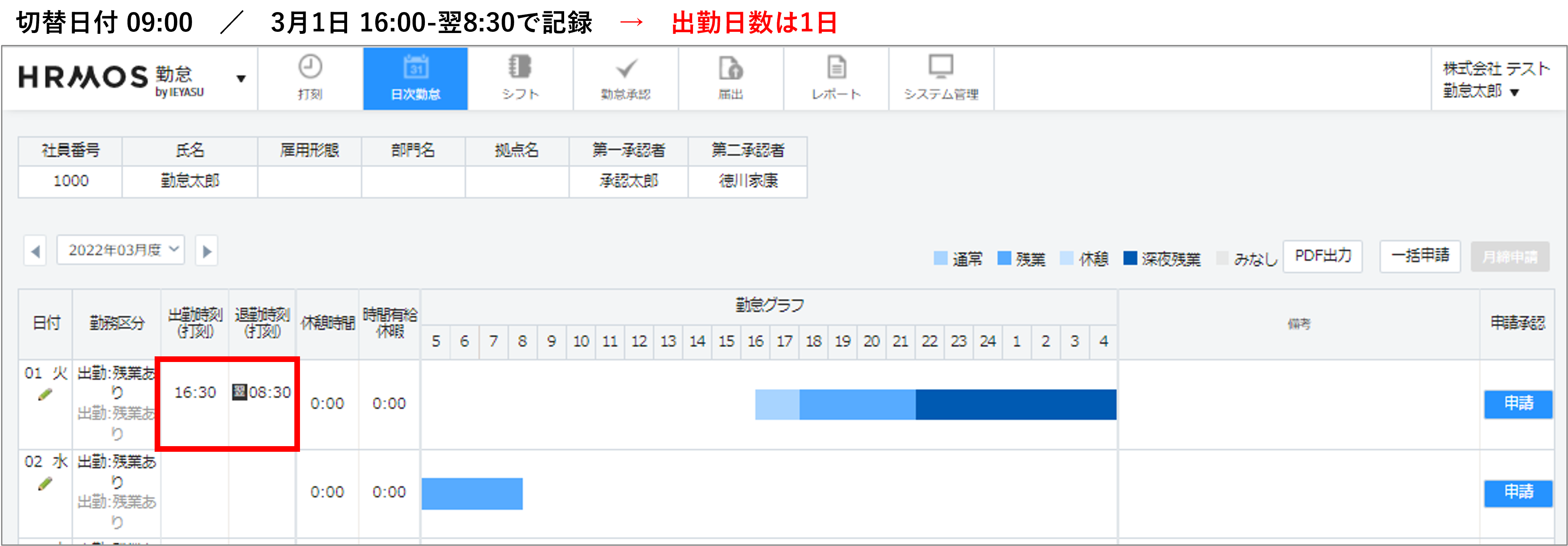Go to the previous month with the left arrow
The width and height of the screenshot is (1568, 546).
[35, 251]
